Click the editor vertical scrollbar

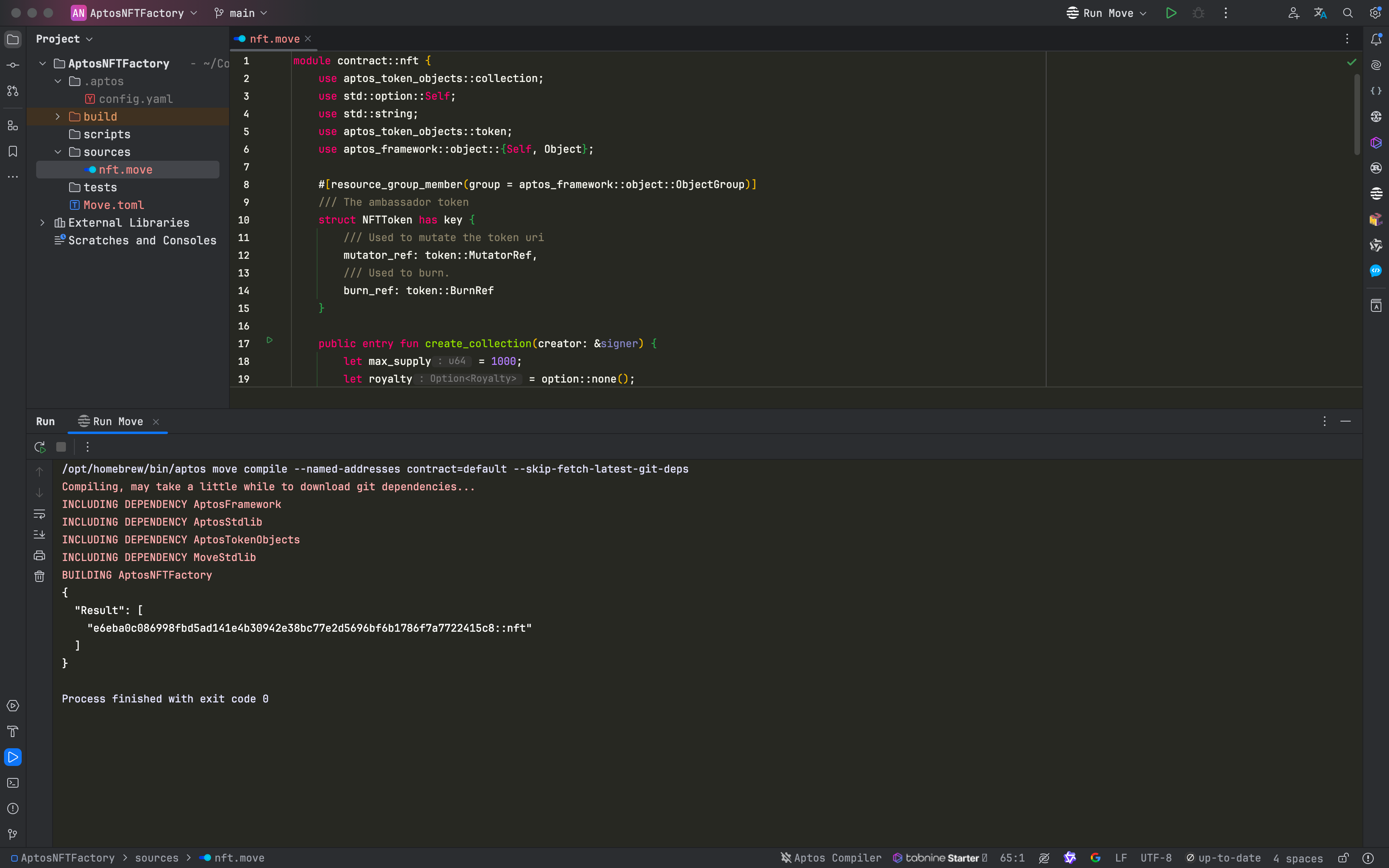click(1357, 114)
